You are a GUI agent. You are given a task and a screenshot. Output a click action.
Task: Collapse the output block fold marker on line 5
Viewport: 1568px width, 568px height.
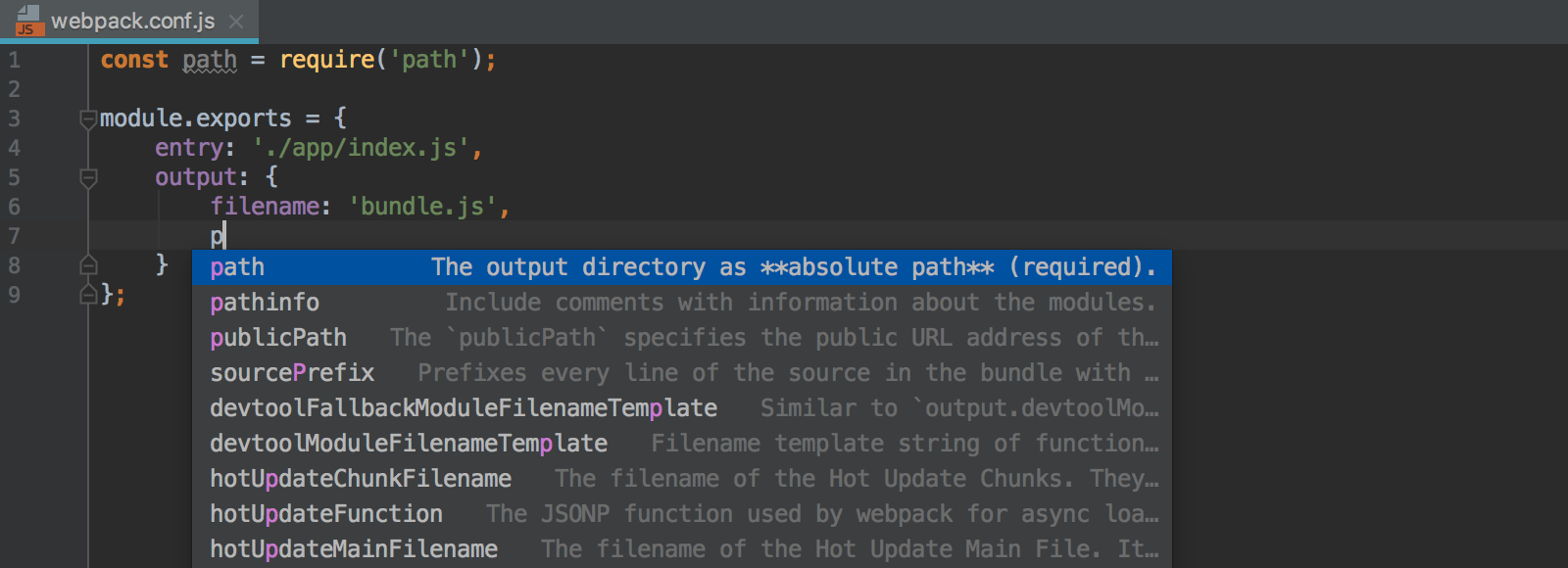point(88,178)
